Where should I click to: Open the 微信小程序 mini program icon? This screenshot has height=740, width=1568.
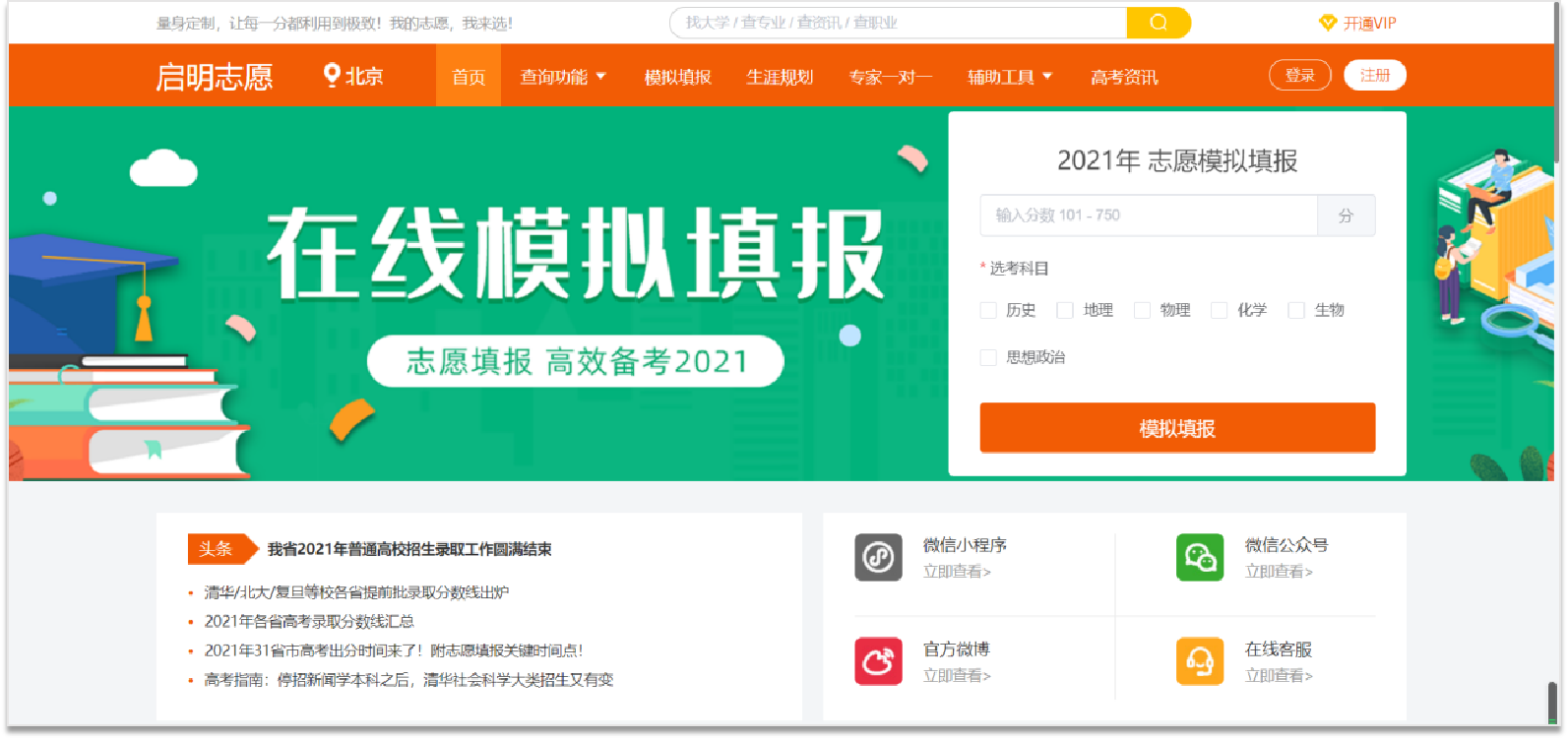tap(878, 558)
